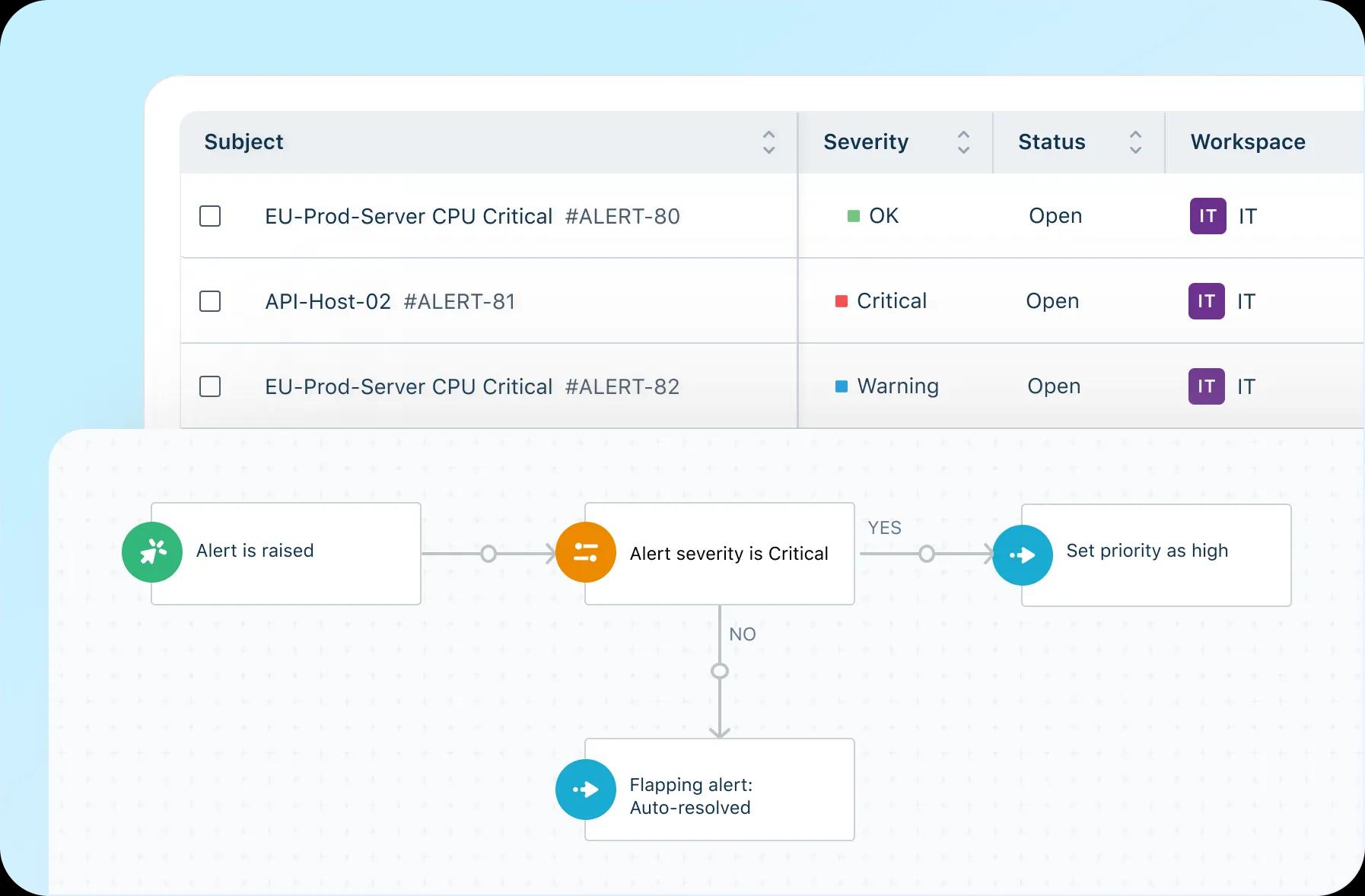The height and width of the screenshot is (896, 1365).
Task: Click Open status in the ALERT-80 row
Action: tap(1055, 216)
